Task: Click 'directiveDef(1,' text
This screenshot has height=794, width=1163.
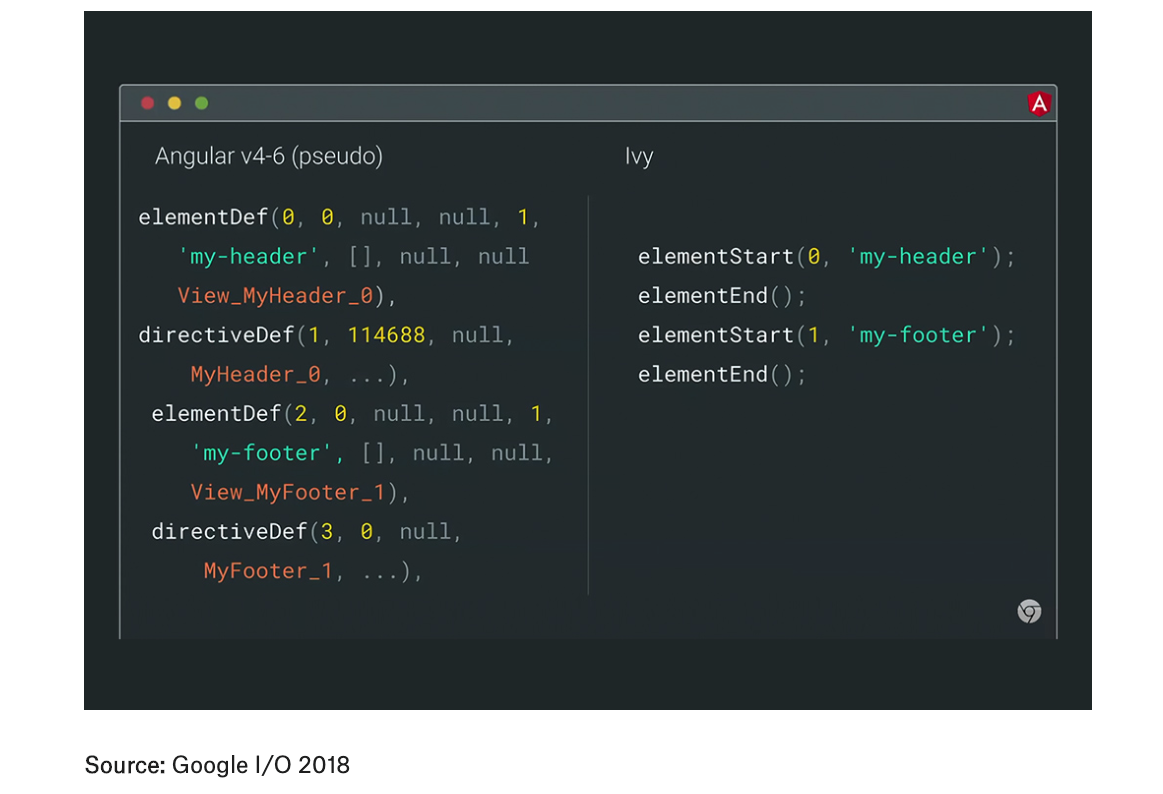Action: (x=234, y=335)
